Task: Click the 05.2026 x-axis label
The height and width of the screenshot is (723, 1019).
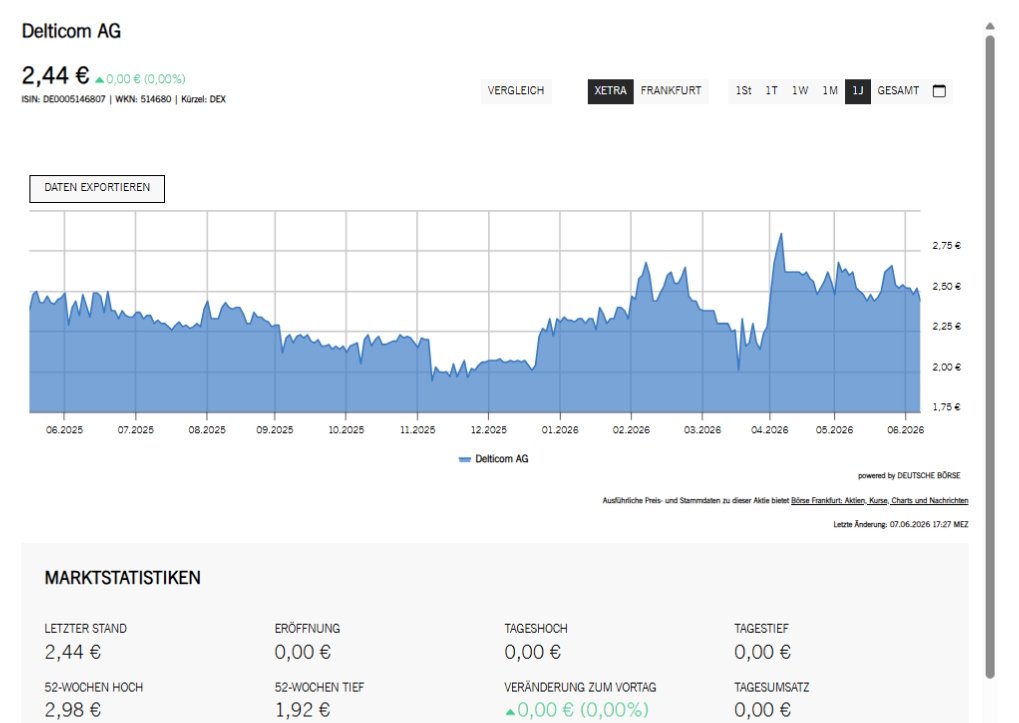Action: tap(834, 430)
